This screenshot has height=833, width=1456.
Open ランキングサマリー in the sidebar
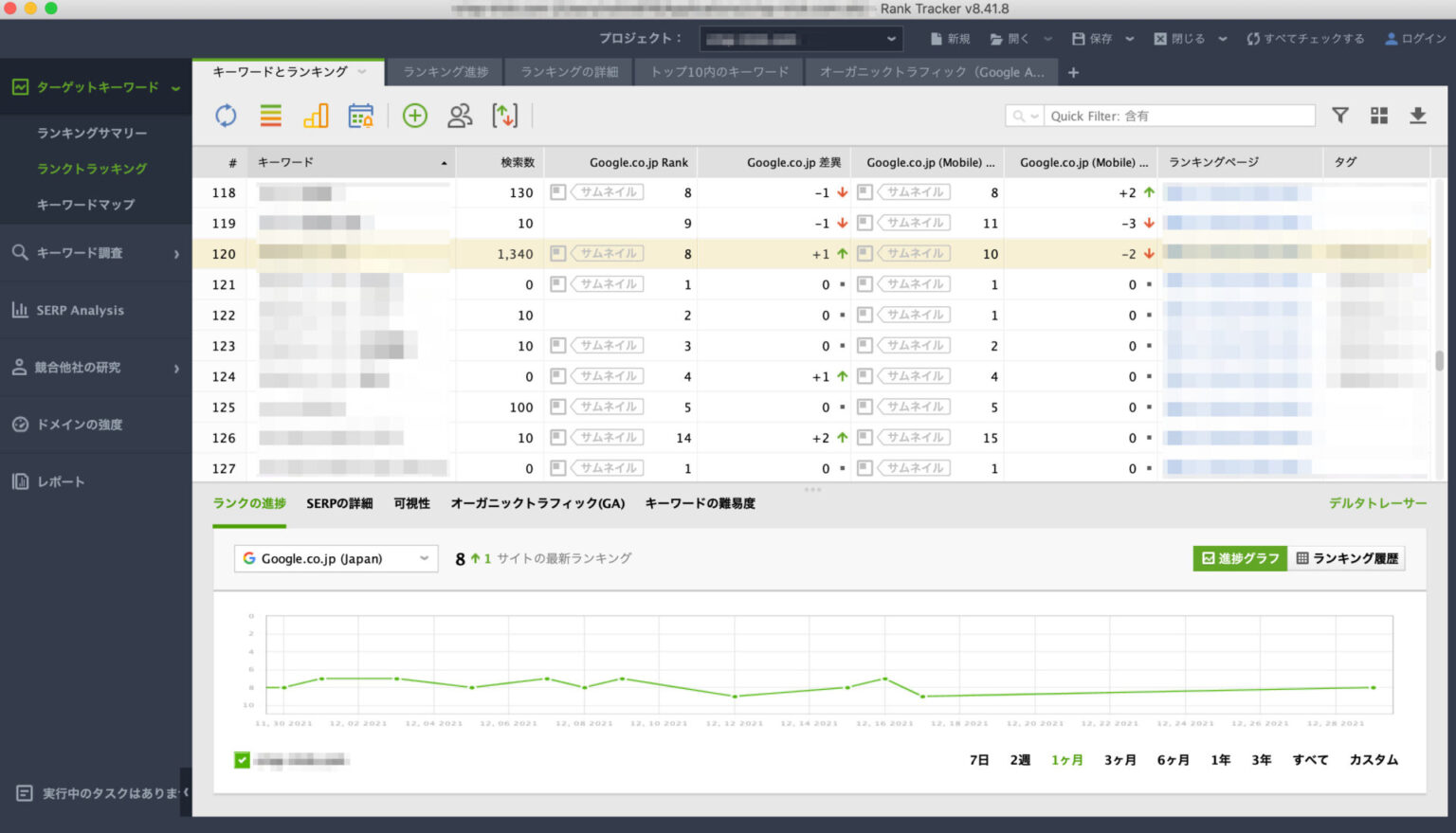[92, 133]
